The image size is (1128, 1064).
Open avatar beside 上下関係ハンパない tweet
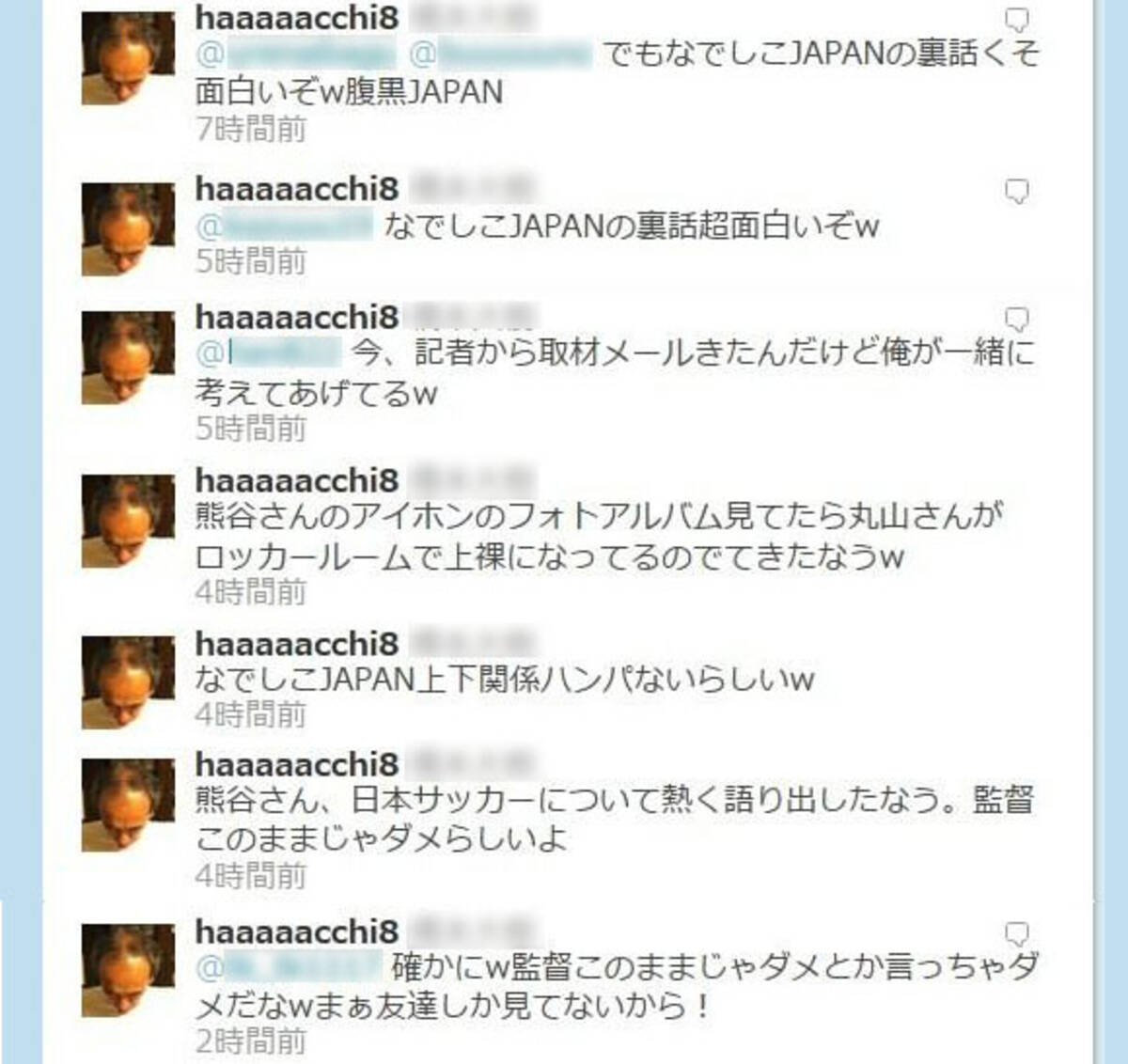pos(128,682)
